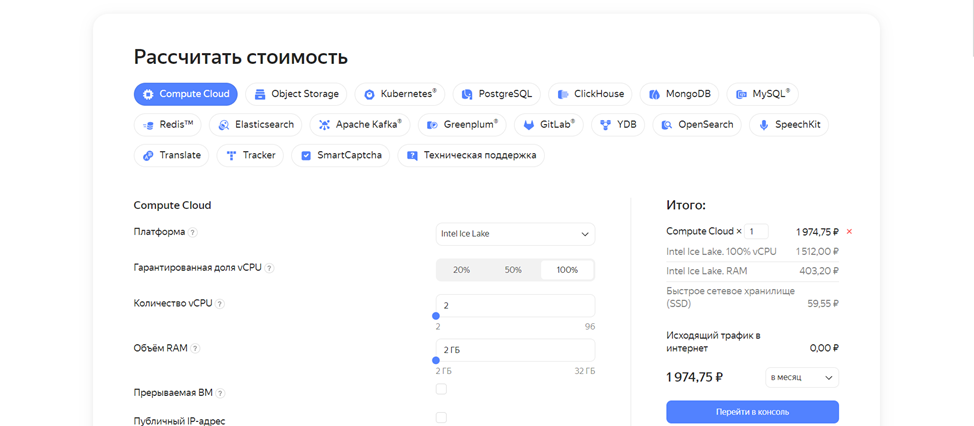Switch to the PostgreSQL service tab
This screenshot has height=426, width=974.
[497, 94]
